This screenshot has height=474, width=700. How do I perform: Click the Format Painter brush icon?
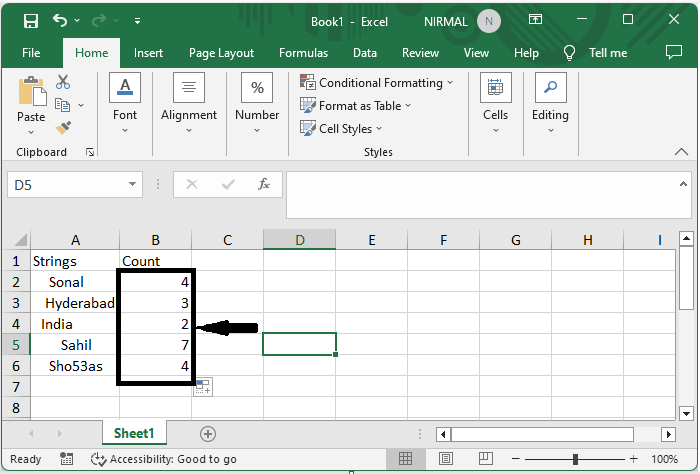pos(63,127)
